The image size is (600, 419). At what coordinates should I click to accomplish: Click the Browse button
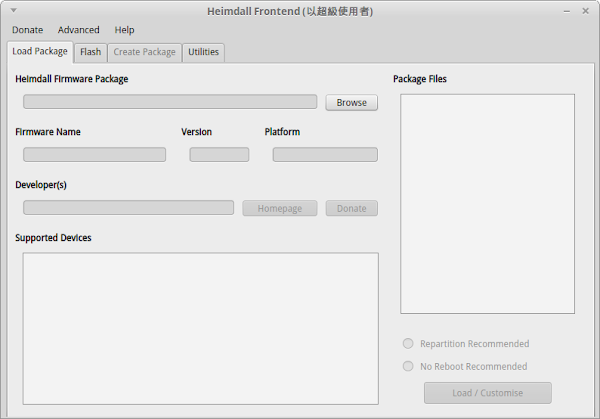(x=351, y=103)
